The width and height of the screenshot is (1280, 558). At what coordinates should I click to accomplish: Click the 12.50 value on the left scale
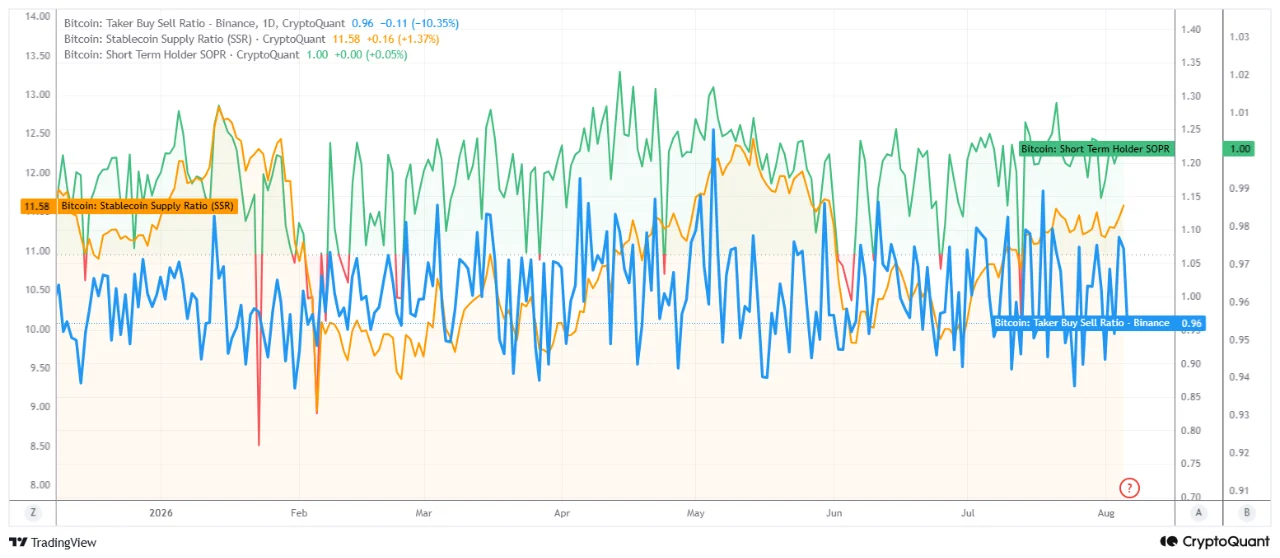pyautogui.click(x=37, y=134)
